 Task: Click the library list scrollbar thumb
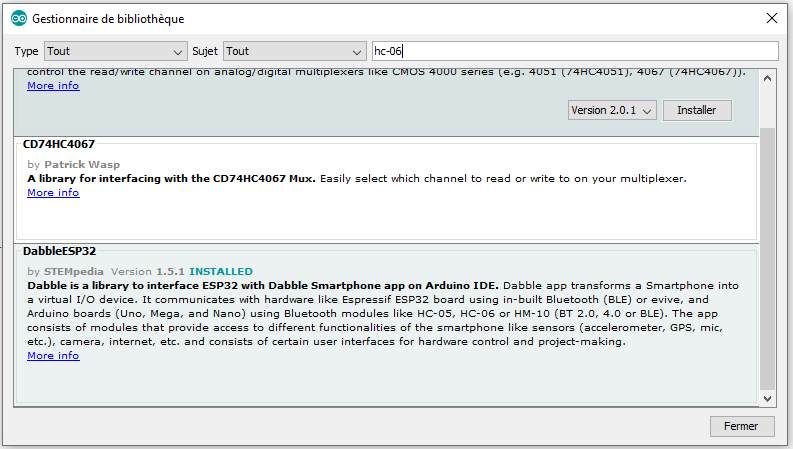point(767,255)
